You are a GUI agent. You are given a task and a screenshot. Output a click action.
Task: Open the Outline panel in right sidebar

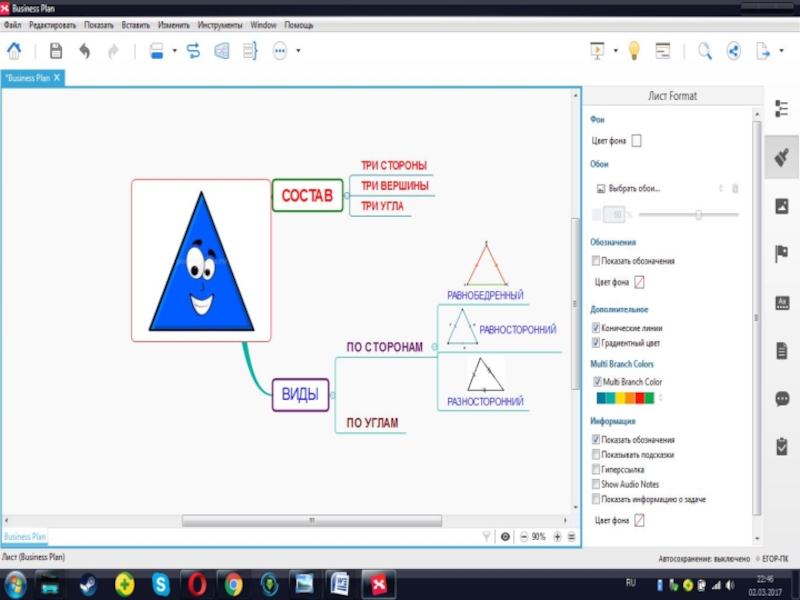[x=782, y=108]
